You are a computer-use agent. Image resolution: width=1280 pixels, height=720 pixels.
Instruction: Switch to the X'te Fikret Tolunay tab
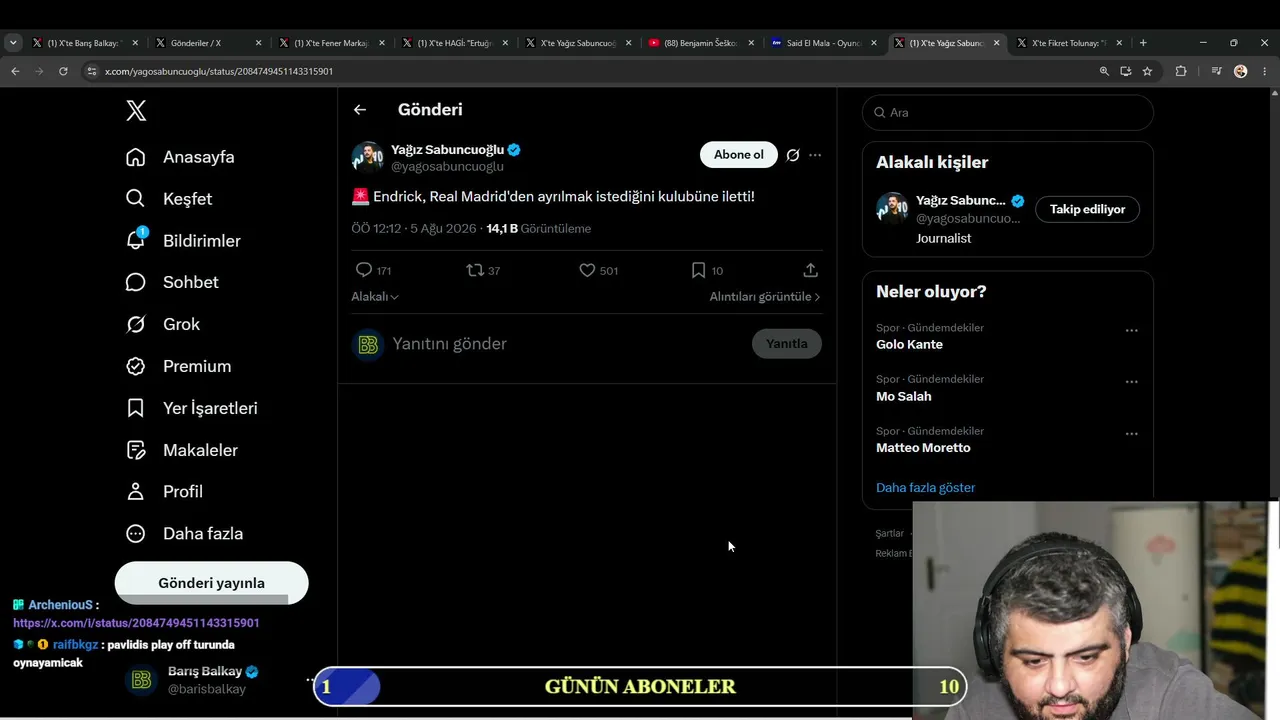[1068, 43]
